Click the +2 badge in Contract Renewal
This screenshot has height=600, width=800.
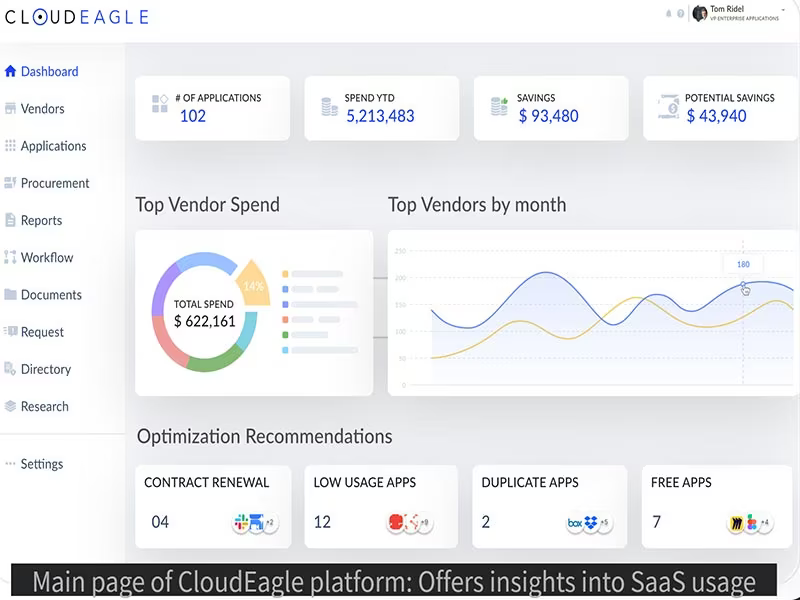coord(270,522)
